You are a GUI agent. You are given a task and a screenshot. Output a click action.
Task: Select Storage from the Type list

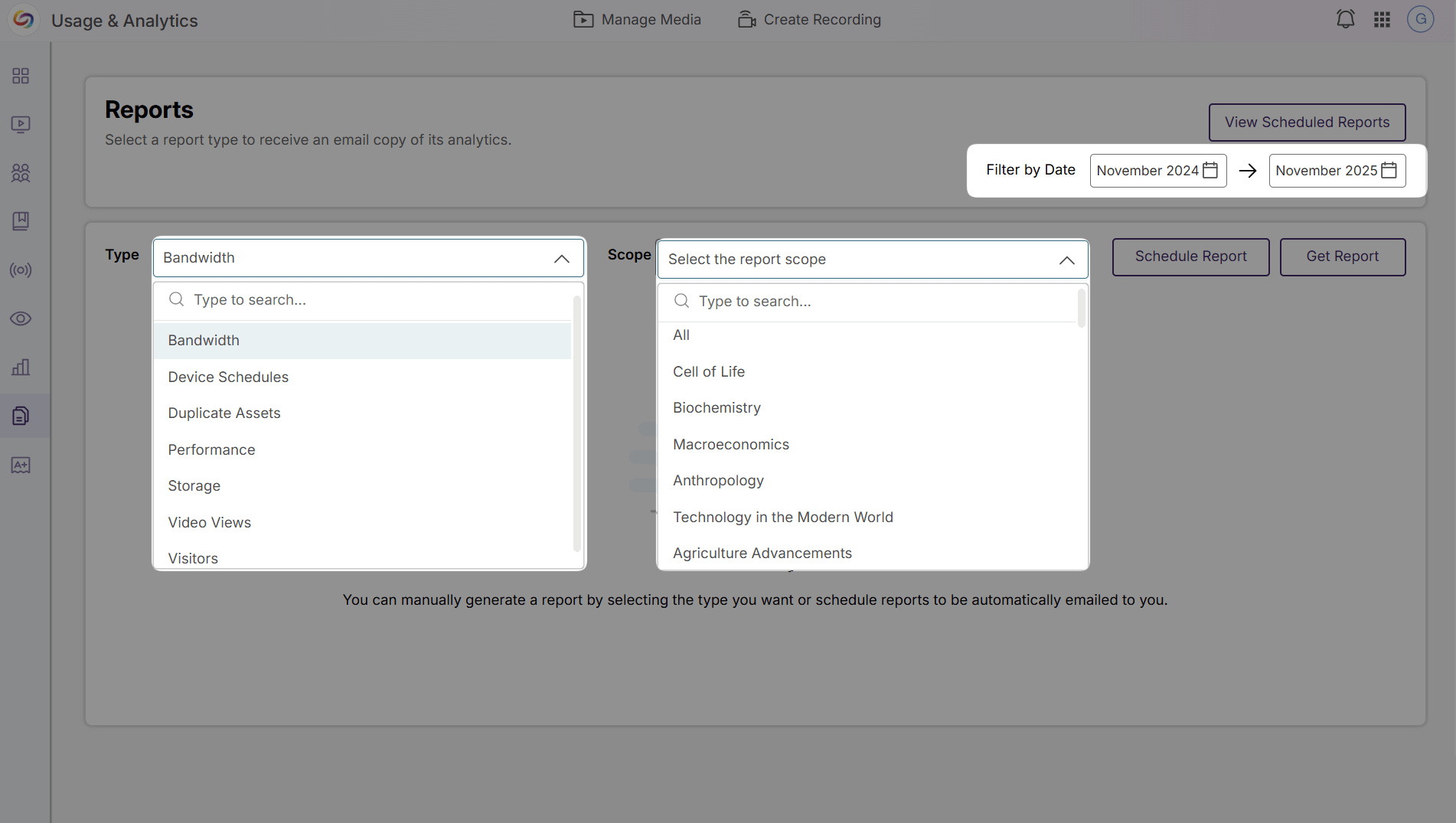(x=194, y=485)
